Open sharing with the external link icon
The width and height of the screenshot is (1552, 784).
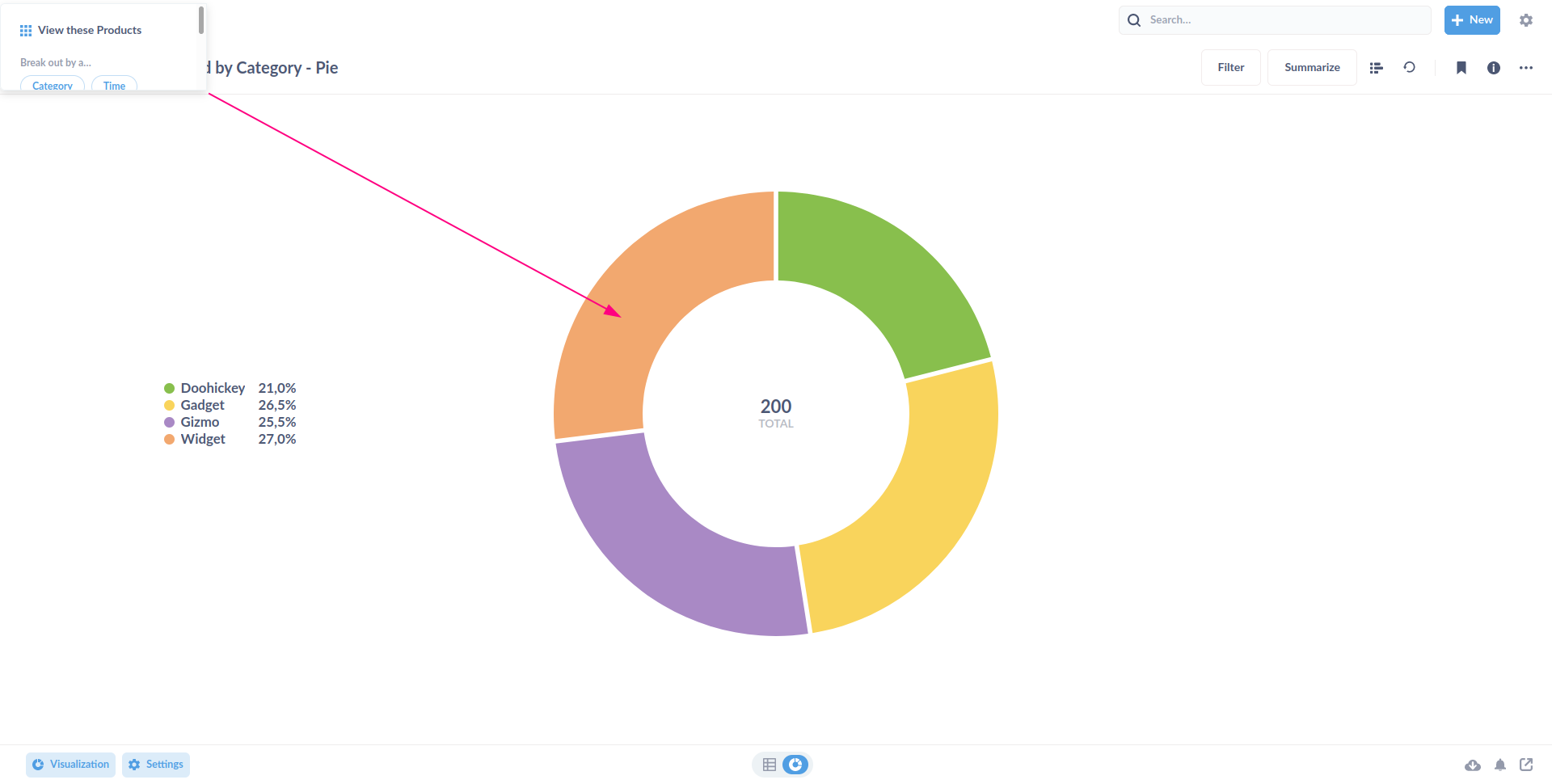pyautogui.click(x=1527, y=765)
